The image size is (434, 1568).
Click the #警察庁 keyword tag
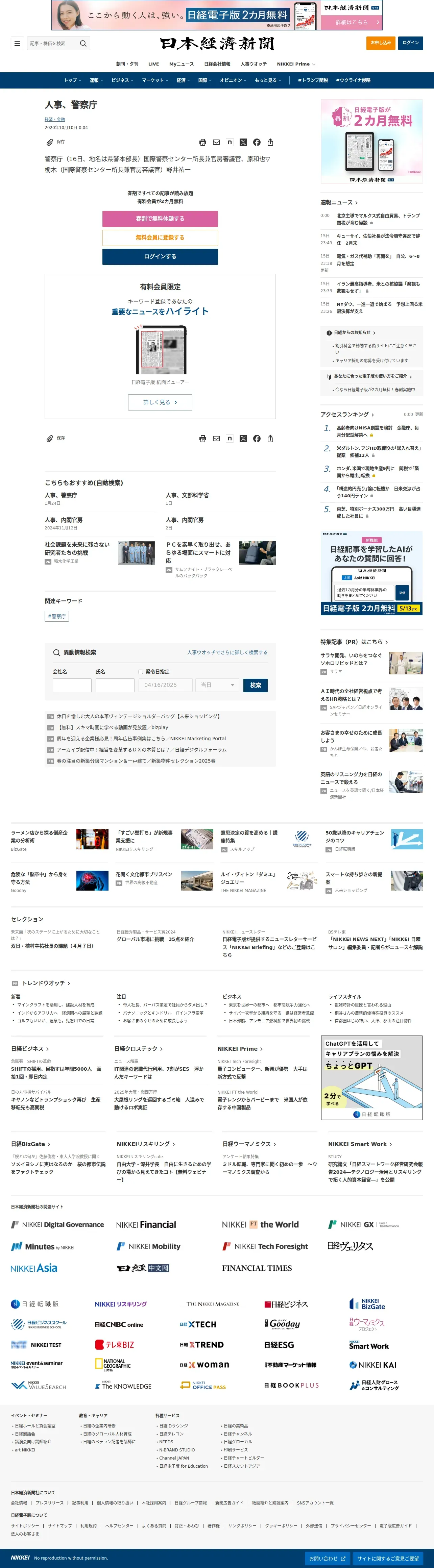pyautogui.click(x=57, y=616)
